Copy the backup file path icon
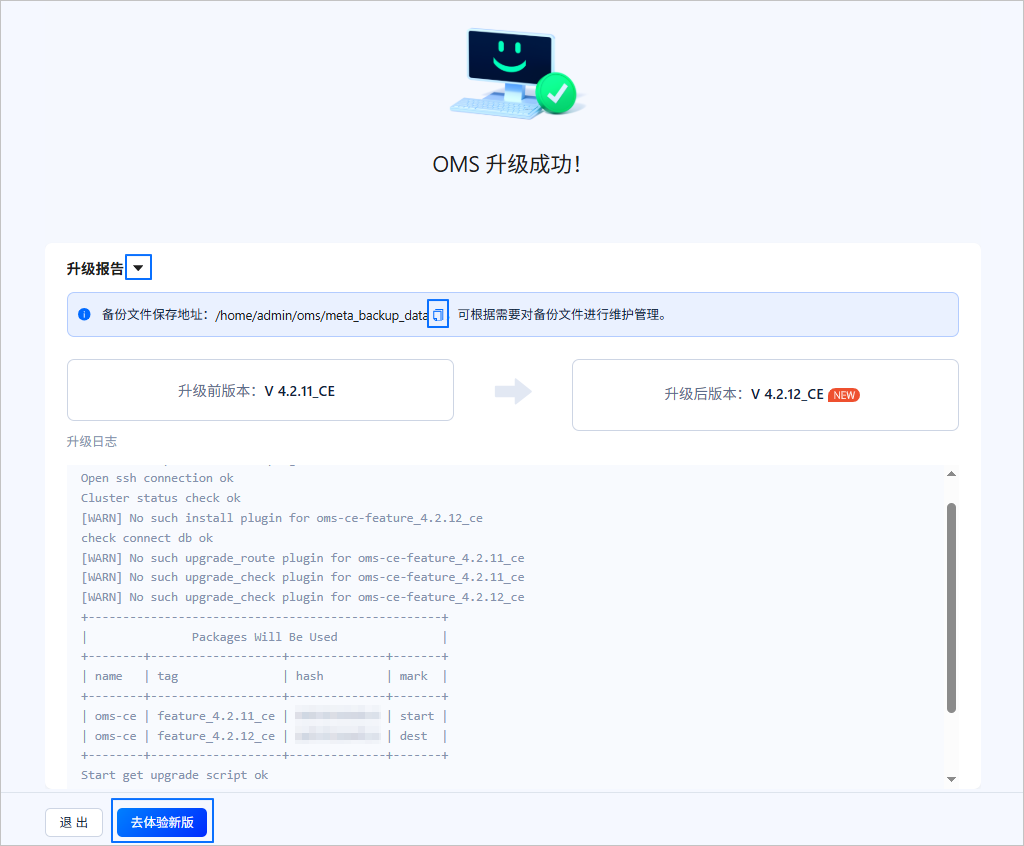1024x846 pixels. point(438,315)
